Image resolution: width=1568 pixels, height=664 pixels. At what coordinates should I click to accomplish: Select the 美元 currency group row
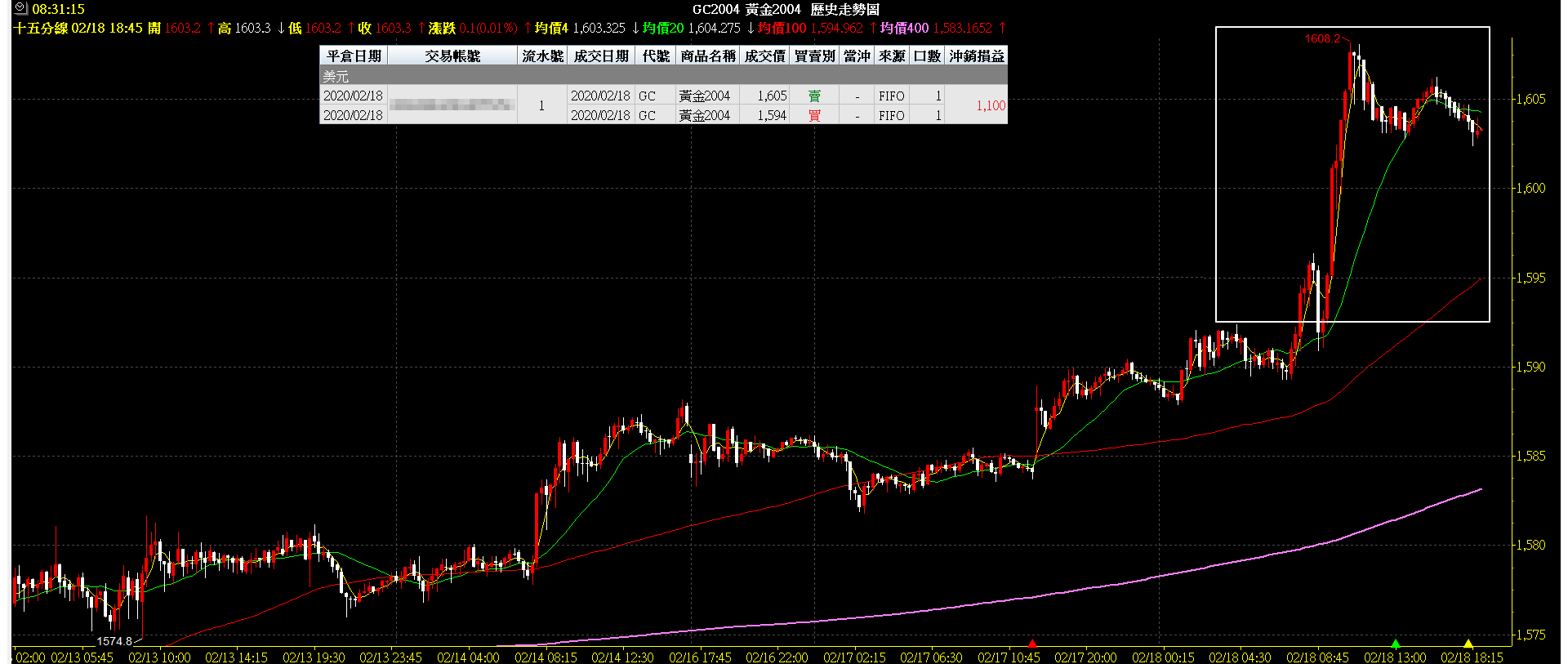663,76
